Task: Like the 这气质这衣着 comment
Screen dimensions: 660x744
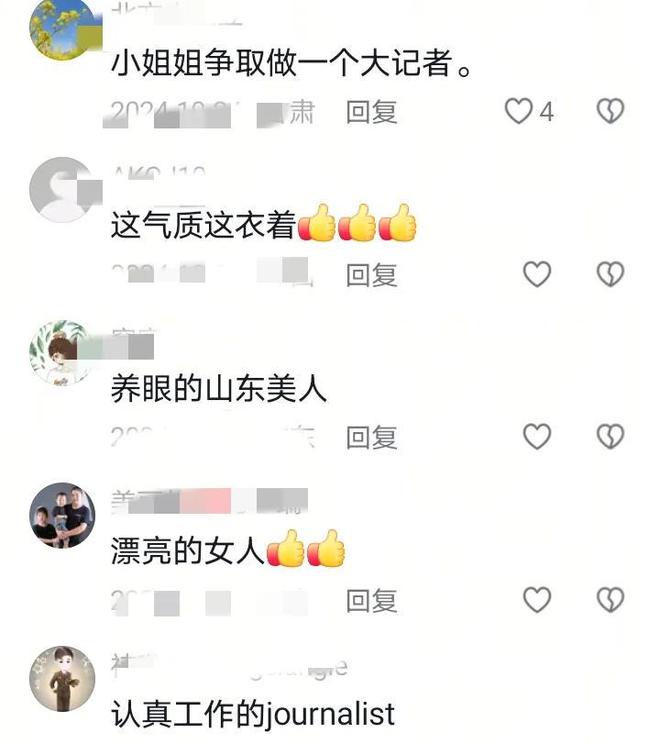Action: point(537,274)
